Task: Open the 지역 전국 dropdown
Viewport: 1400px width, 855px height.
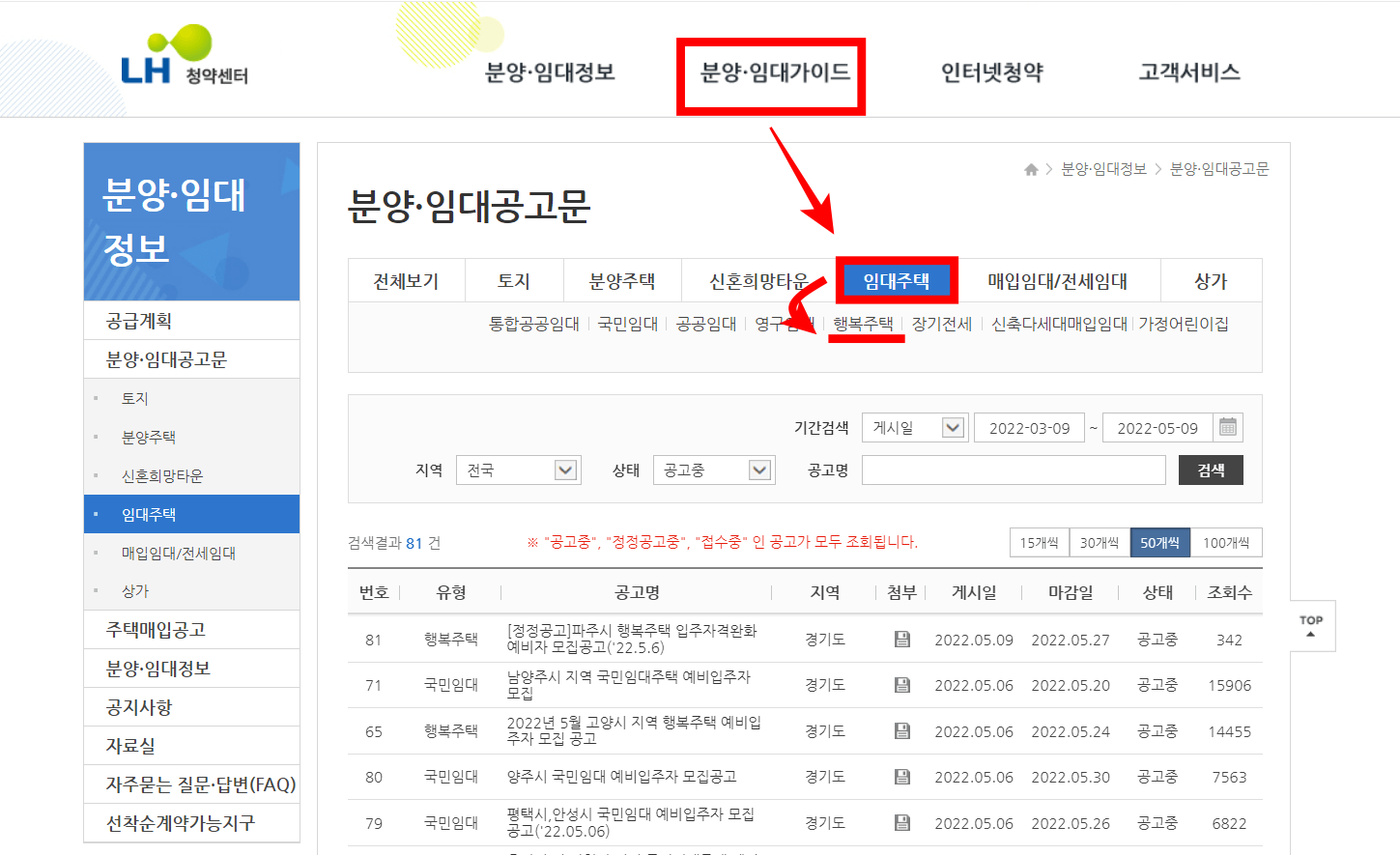Action: tap(518, 470)
